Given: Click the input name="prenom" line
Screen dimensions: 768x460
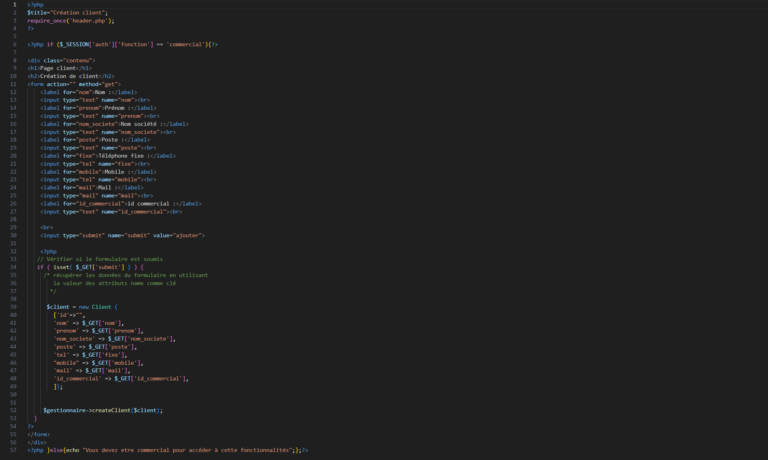Looking at the screenshot, I should tap(100, 116).
